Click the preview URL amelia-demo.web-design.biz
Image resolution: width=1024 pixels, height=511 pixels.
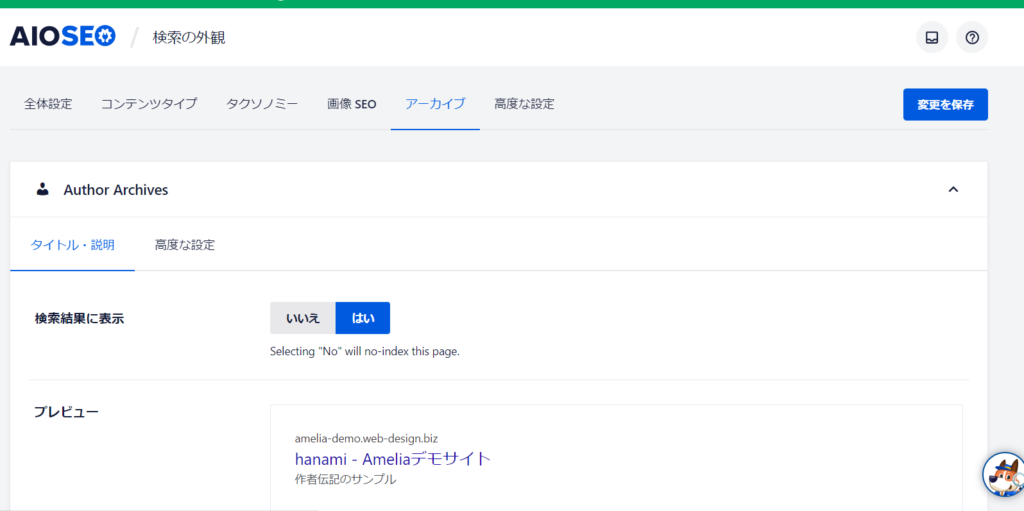(x=366, y=438)
